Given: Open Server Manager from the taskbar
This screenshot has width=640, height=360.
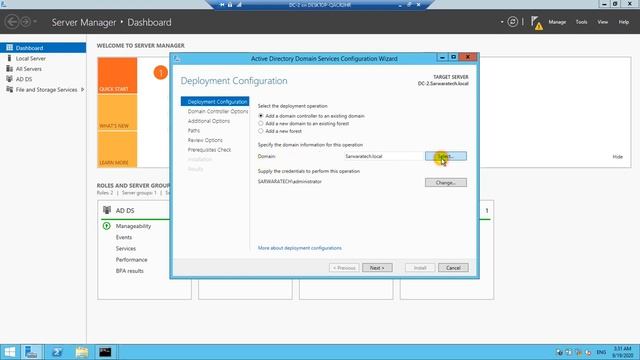Looking at the screenshot, I should click(31, 352).
